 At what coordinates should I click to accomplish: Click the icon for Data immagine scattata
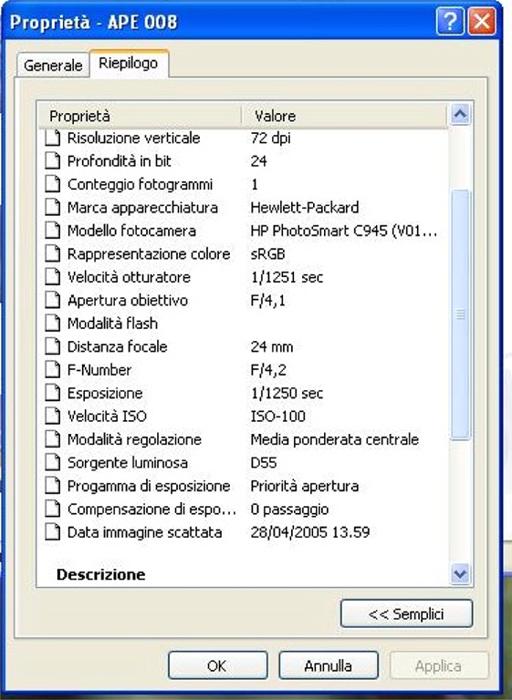[x=52, y=532]
